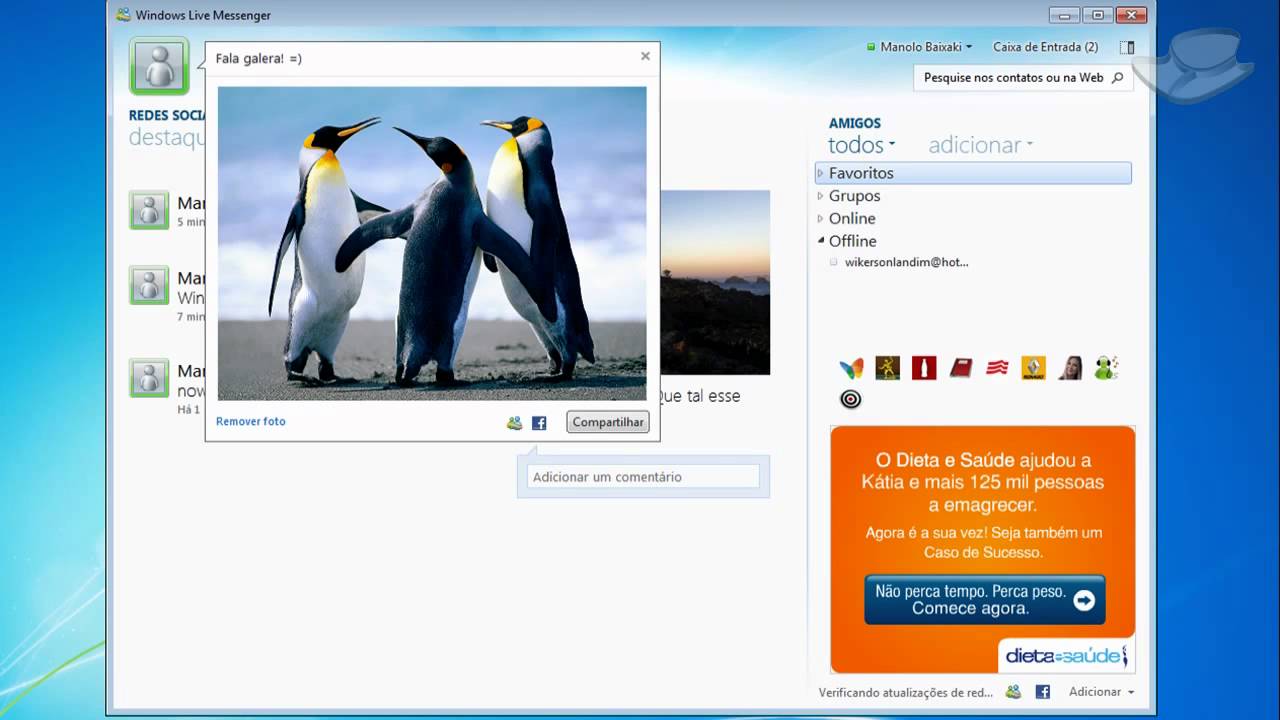Image resolution: width=1280 pixels, height=720 pixels.
Task: Click the Messenger buddies icon in the status bar
Action: coord(1013,691)
